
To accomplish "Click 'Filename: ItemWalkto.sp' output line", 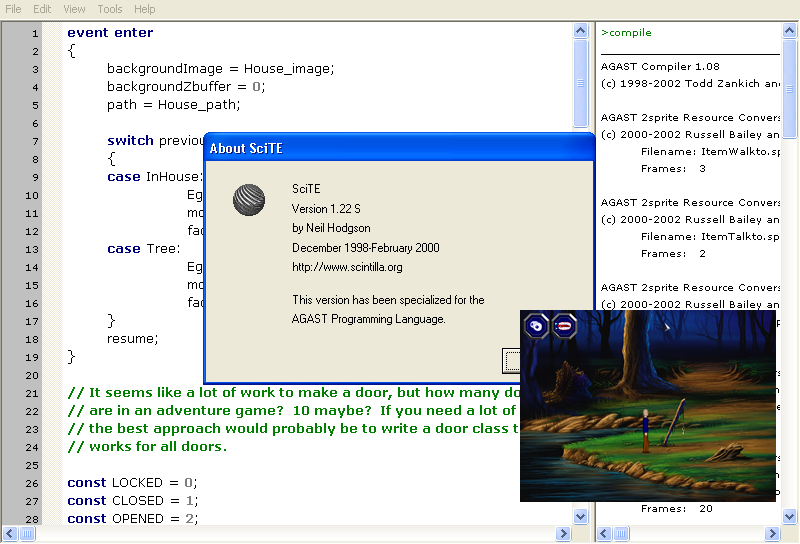I will (x=710, y=152).
